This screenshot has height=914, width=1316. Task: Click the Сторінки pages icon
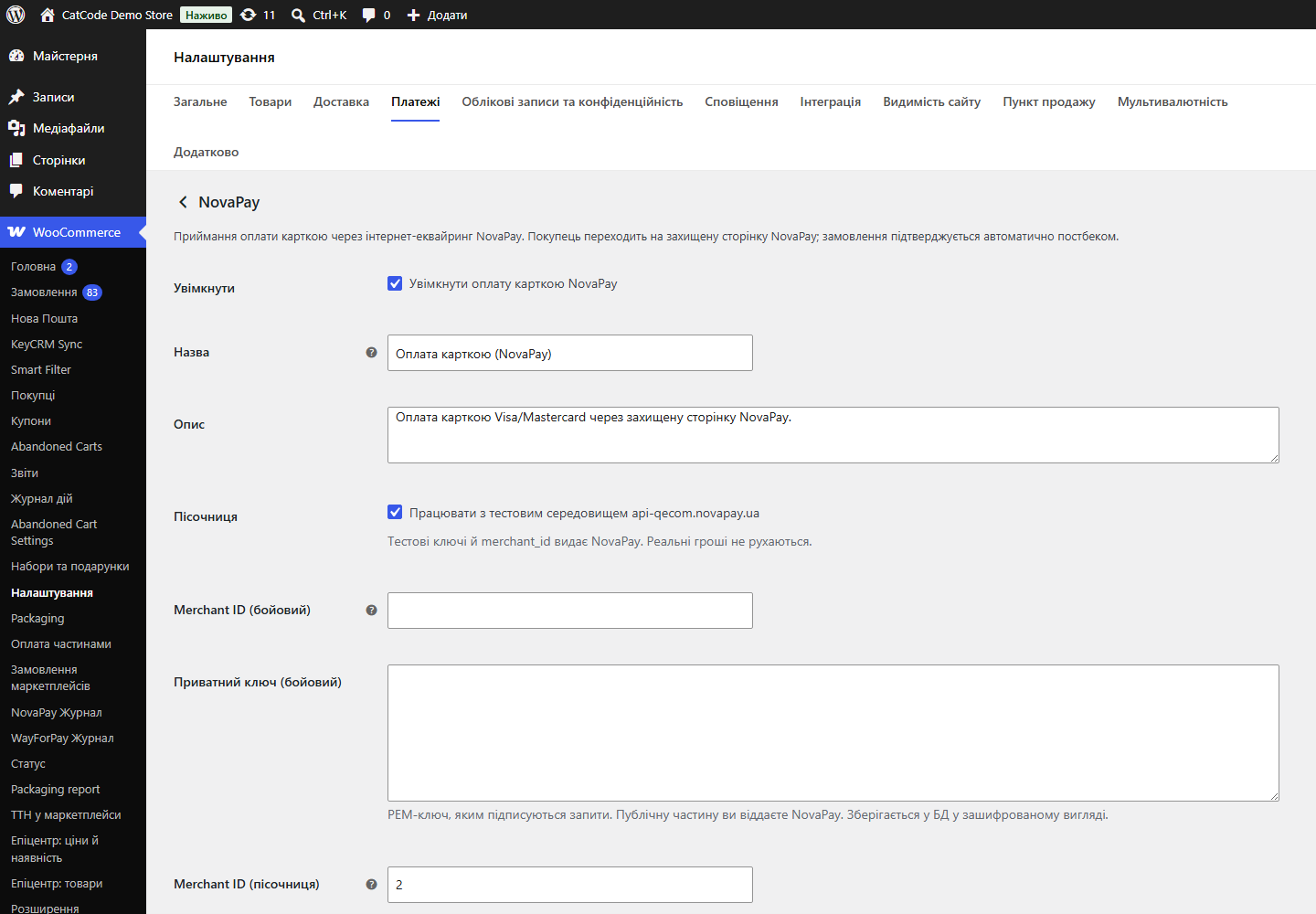[x=16, y=160]
